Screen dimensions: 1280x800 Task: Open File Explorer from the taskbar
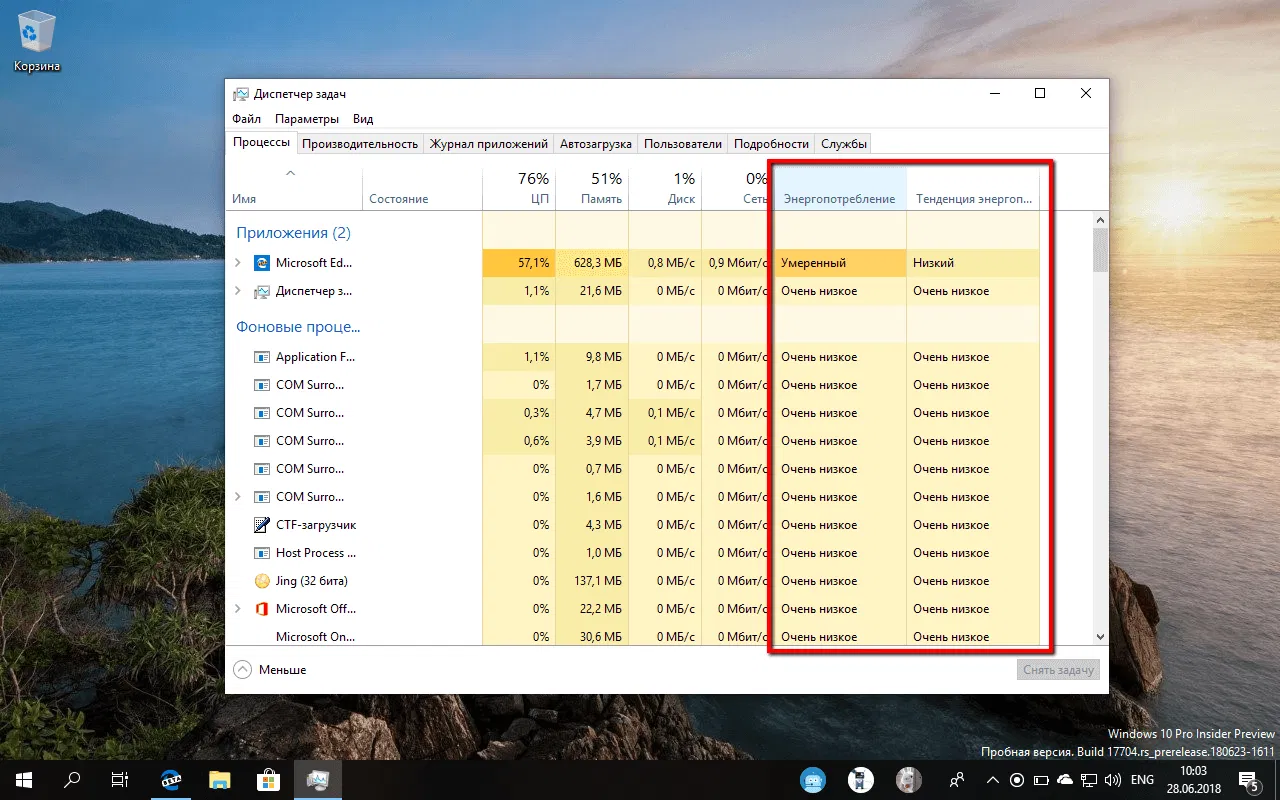(x=219, y=779)
